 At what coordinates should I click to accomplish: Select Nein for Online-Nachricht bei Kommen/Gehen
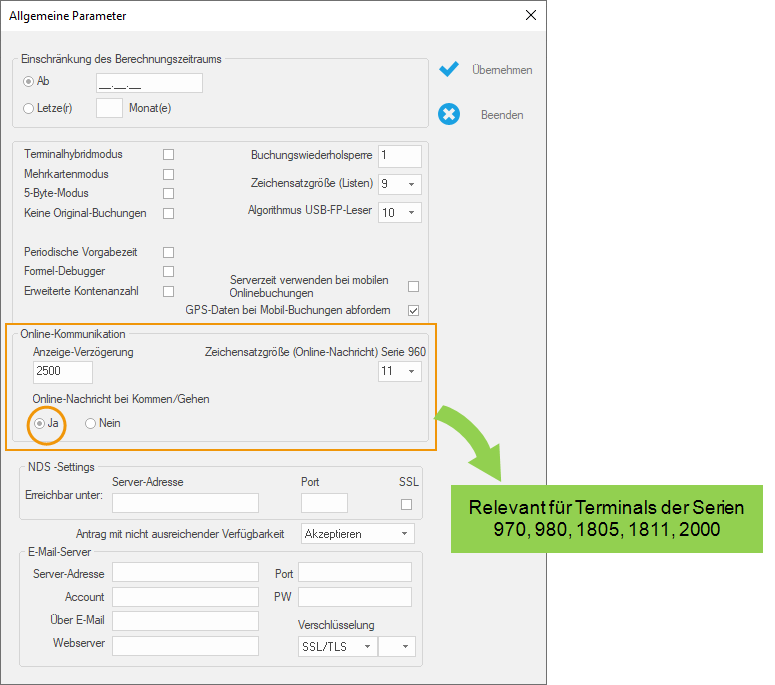point(91,423)
